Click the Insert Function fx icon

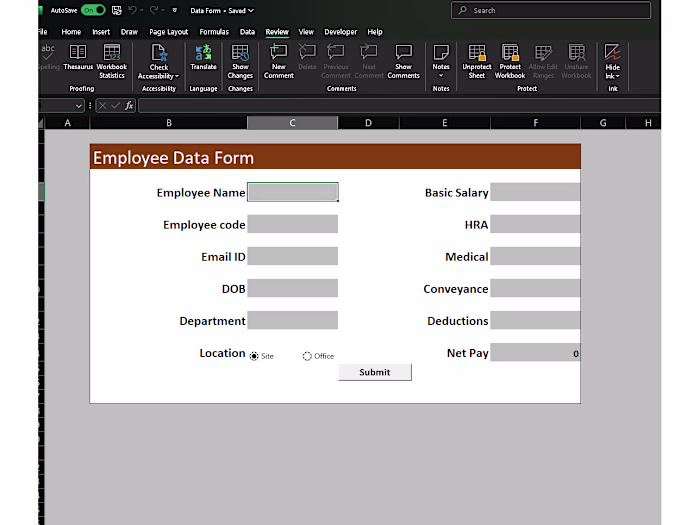point(129,105)
